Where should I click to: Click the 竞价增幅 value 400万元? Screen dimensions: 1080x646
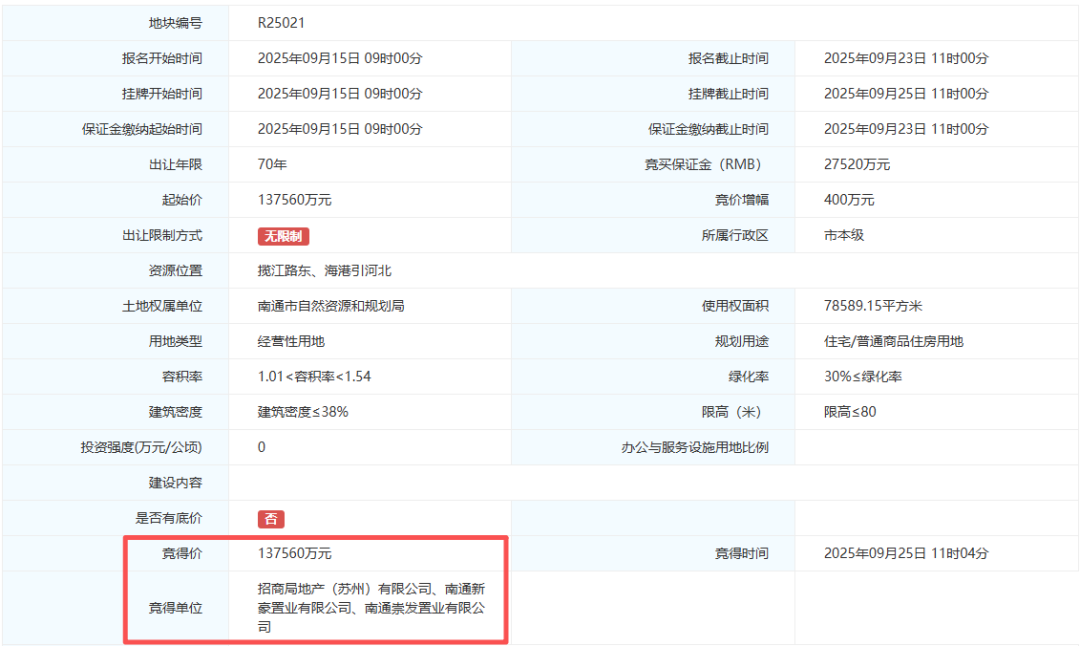pos(849,200)
